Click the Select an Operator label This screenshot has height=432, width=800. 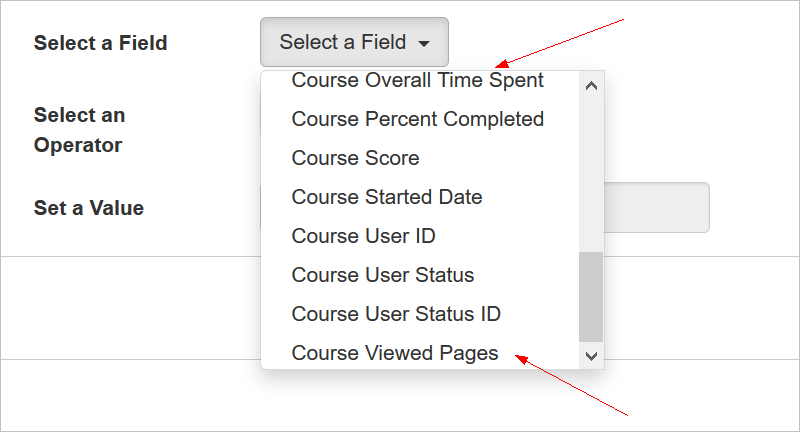click(78, 130)
